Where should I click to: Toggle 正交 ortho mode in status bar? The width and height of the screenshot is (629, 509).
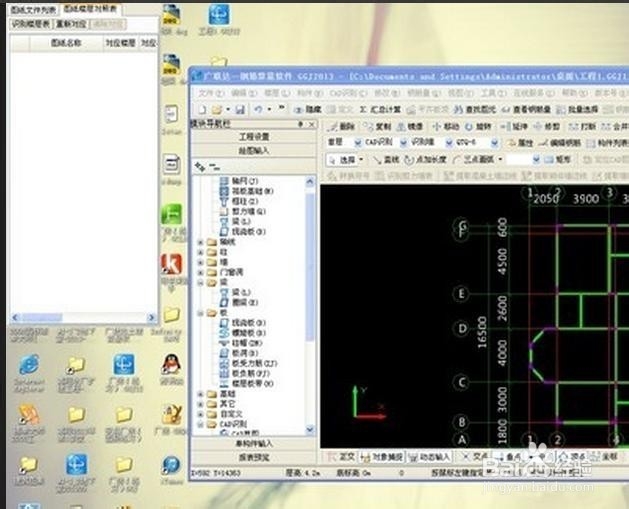click(342, 456)
